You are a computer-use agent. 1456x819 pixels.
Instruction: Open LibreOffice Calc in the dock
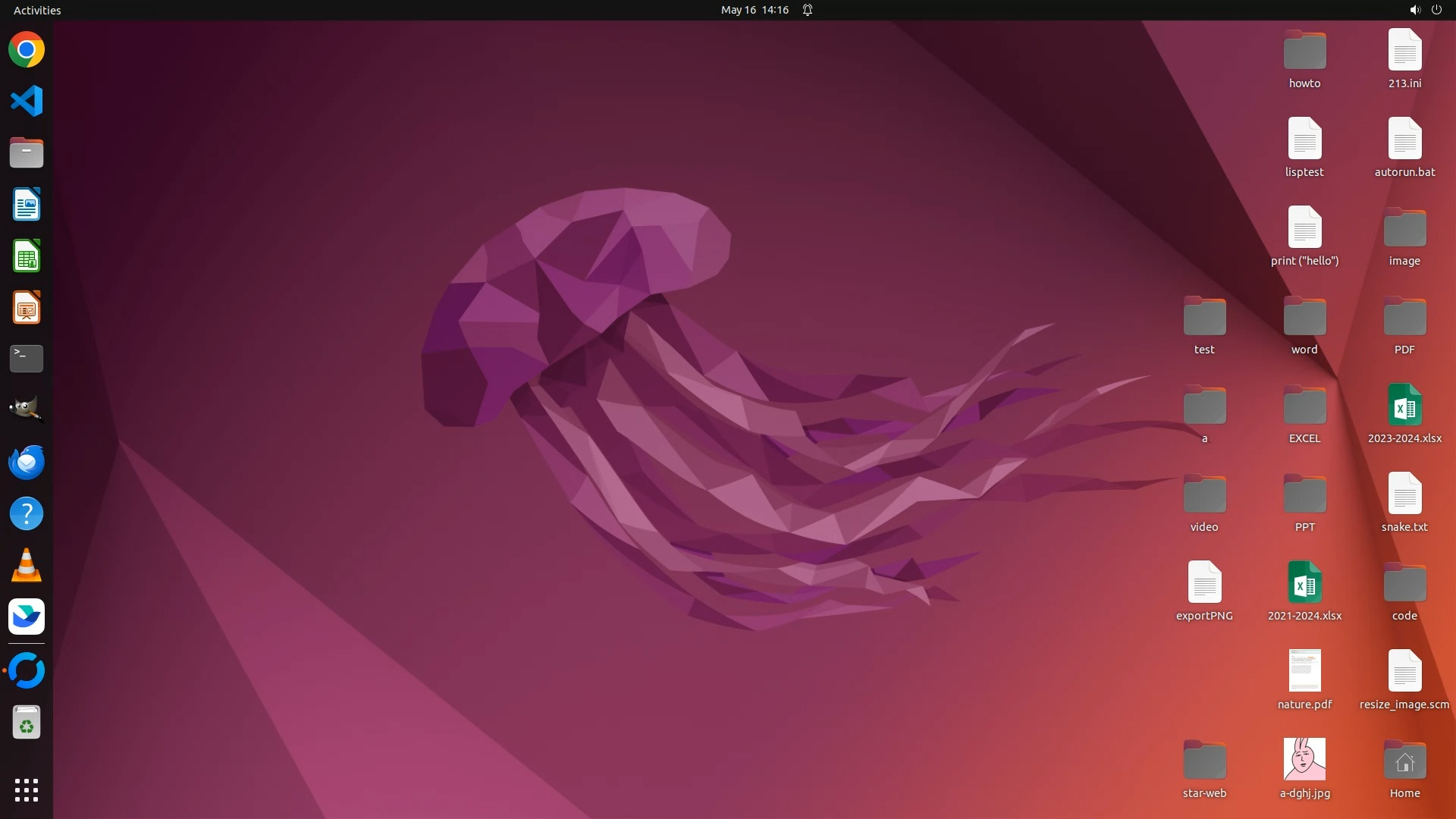click(27, 256)
